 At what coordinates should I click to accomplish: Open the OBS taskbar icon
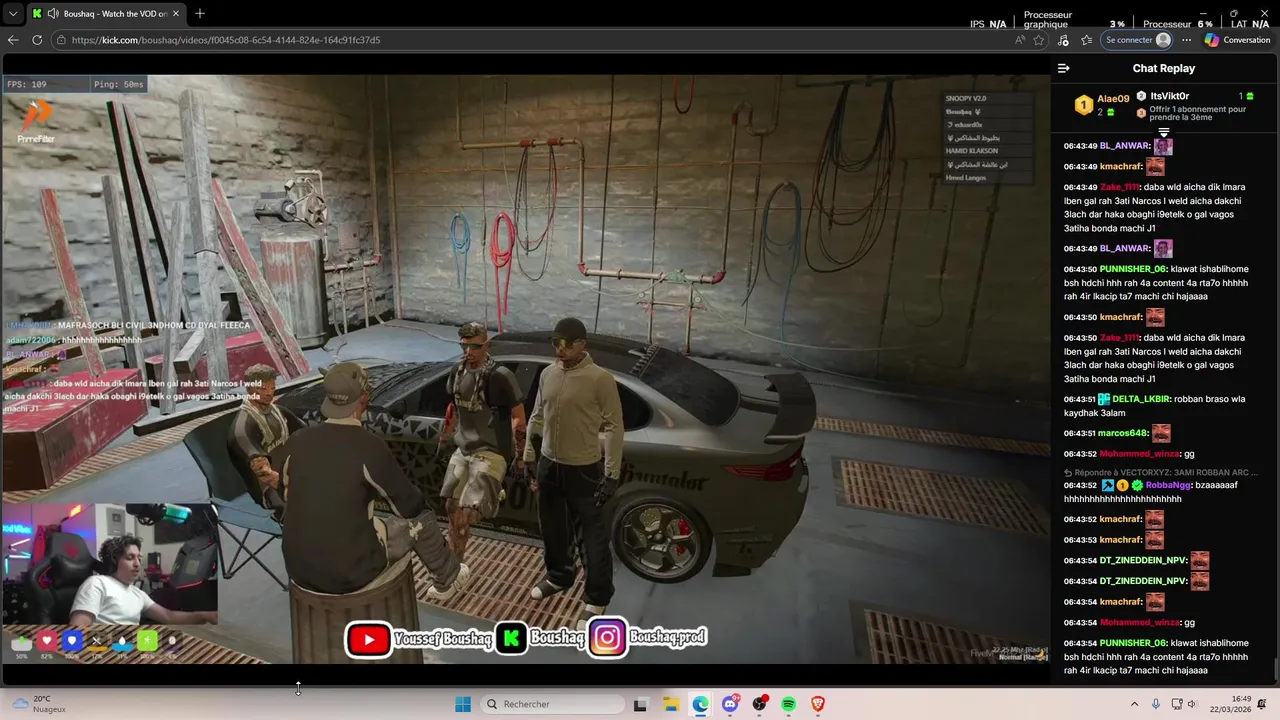tap(760, 704)
